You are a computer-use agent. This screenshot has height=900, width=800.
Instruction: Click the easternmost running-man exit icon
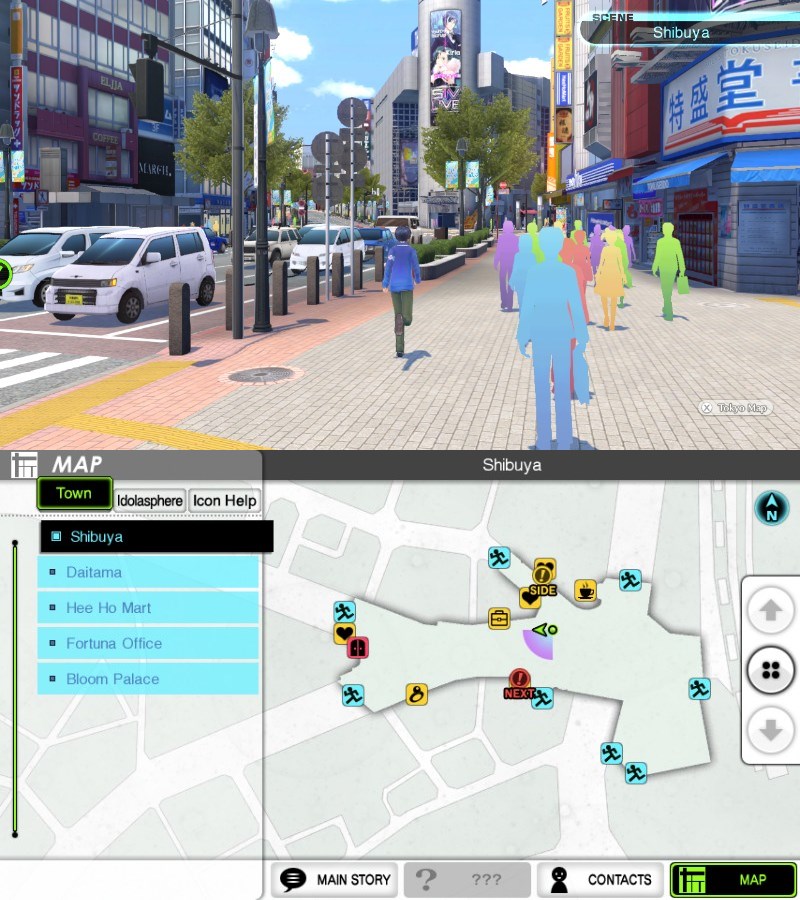(x=700, y=688)
